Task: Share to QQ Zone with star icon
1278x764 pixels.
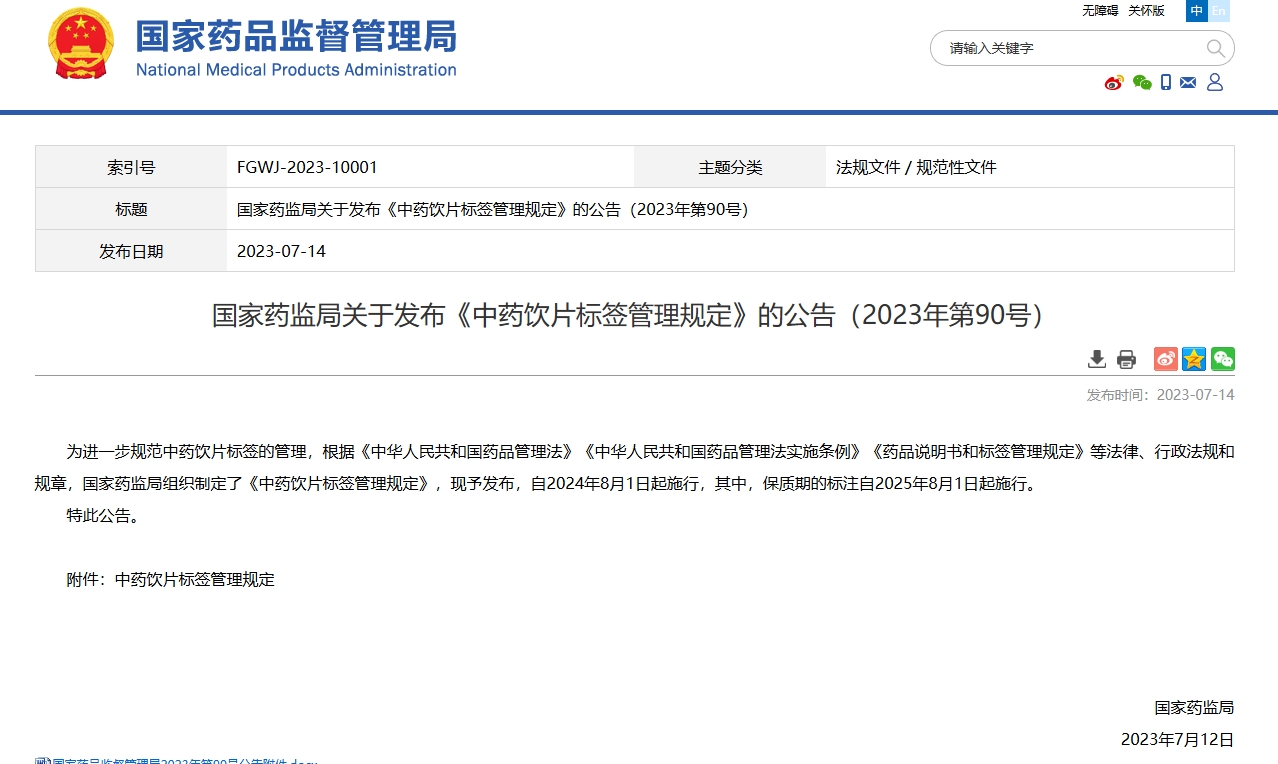Action: (1194, 359)
